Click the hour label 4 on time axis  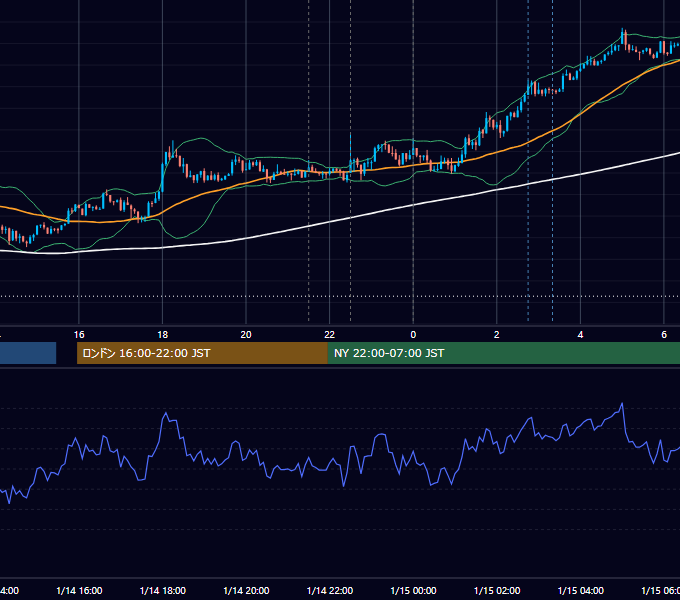tap(580, 335)
